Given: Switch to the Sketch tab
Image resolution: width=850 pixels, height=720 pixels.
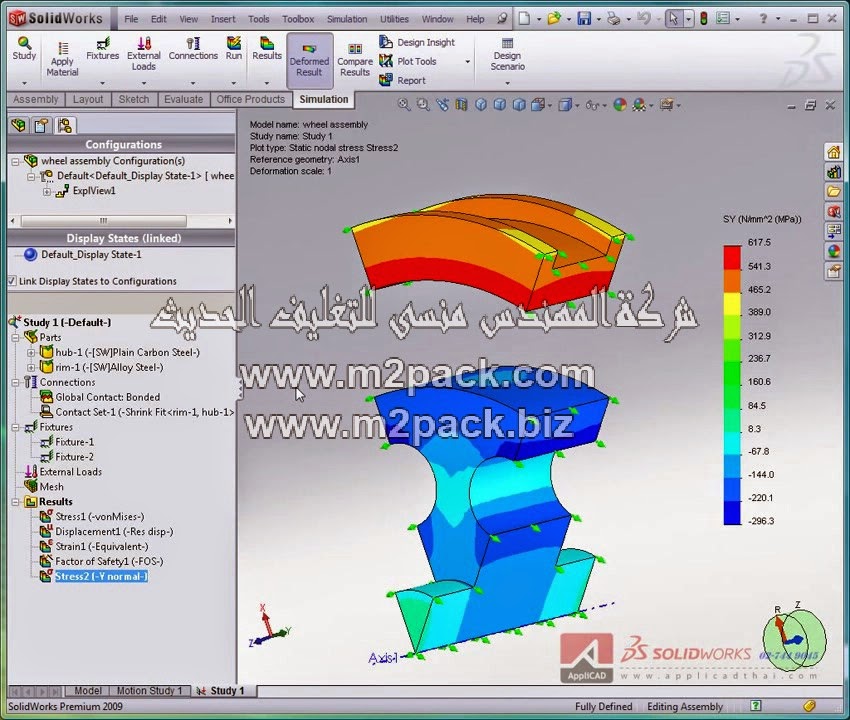Looking at the screenshot, I should 134,99.
